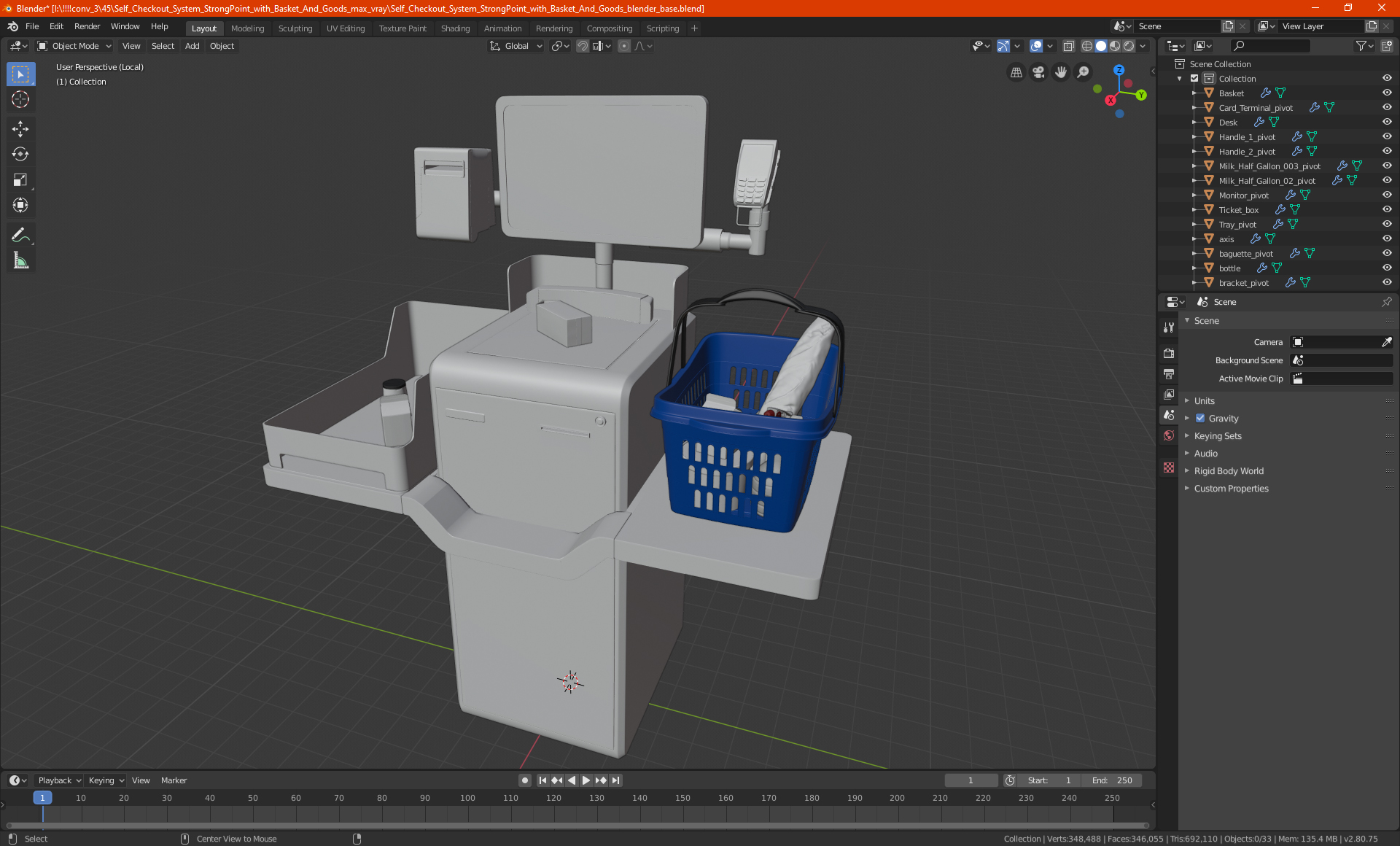
Task: Expand the Rigid Body World panel
Action: pyautogui.click(x=1228, y=470)
